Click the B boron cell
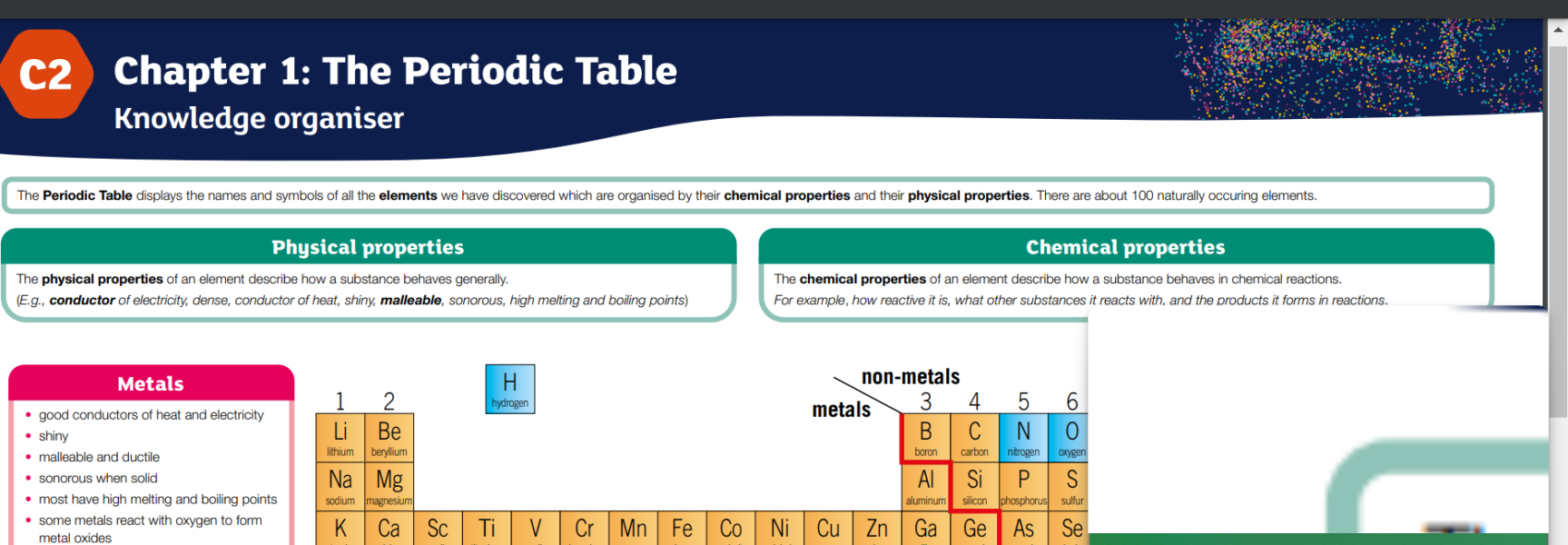Screen dimensions: 1568x545 click(926, 438)
